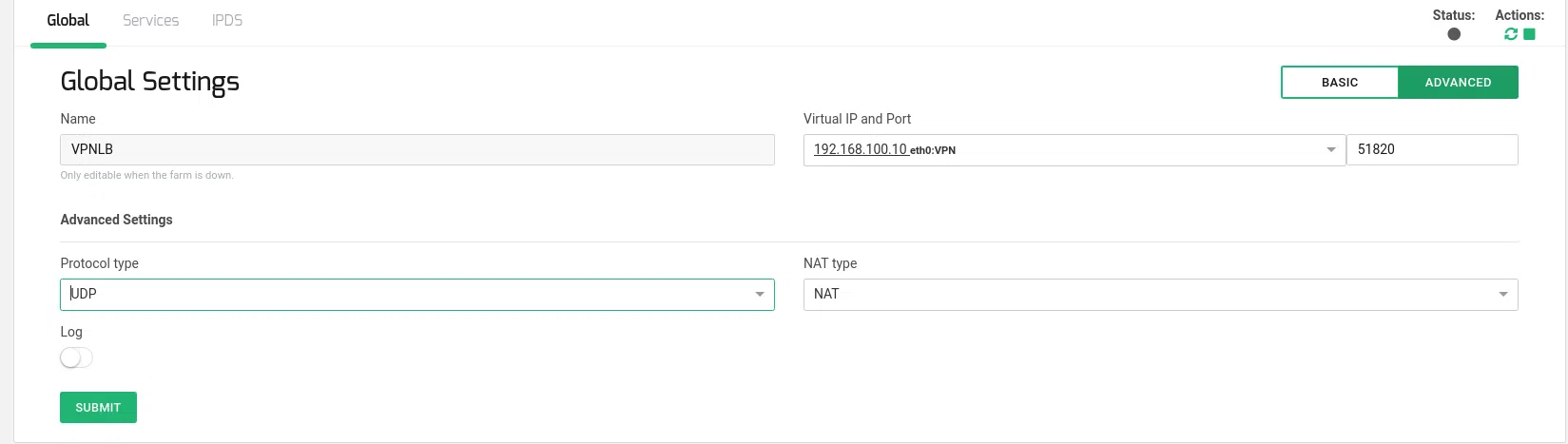Click the Virtual IP dropdown arrow

[1331, 150]
